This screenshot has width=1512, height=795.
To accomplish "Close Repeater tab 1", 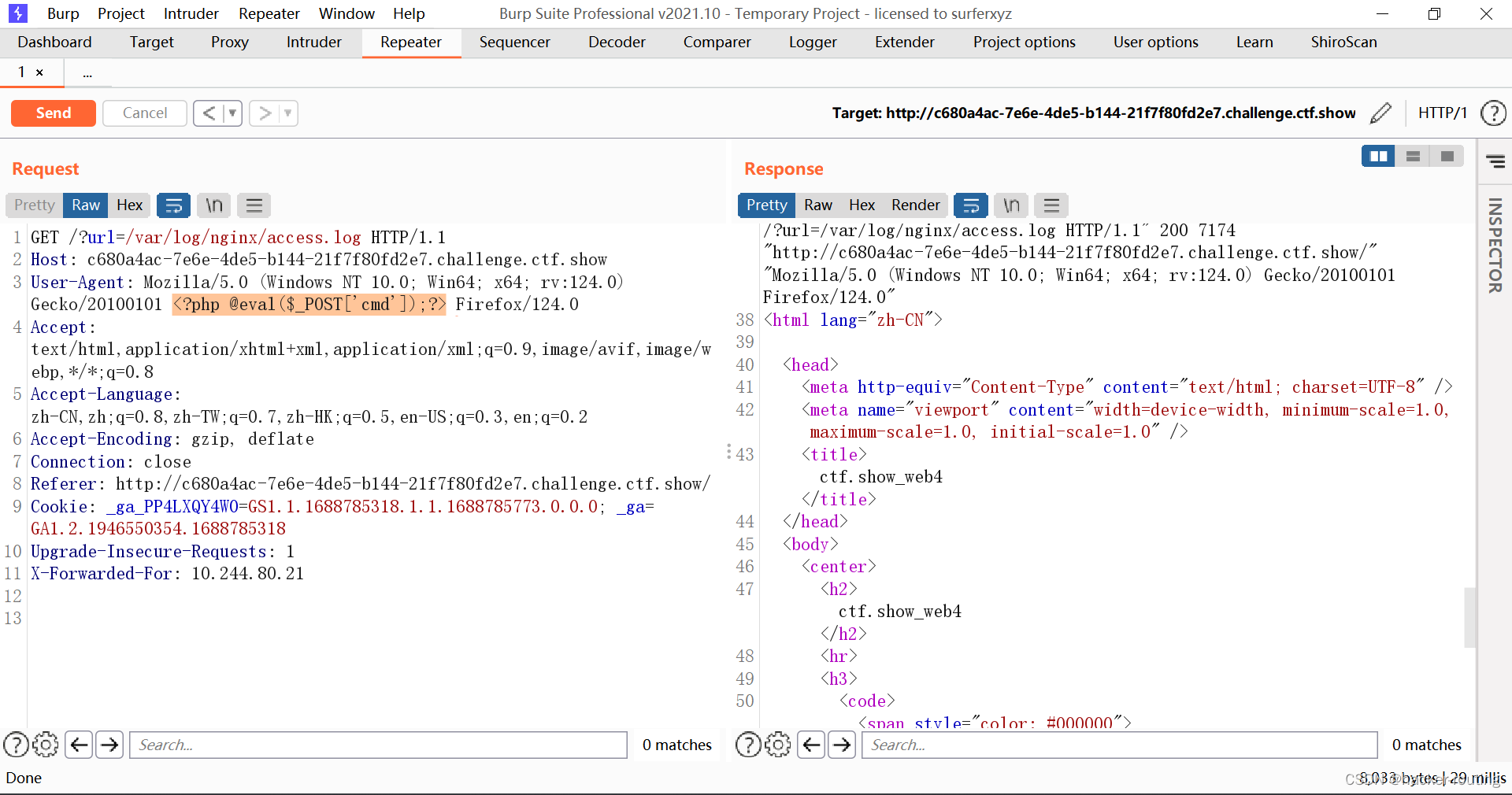I will coord(39,72).
